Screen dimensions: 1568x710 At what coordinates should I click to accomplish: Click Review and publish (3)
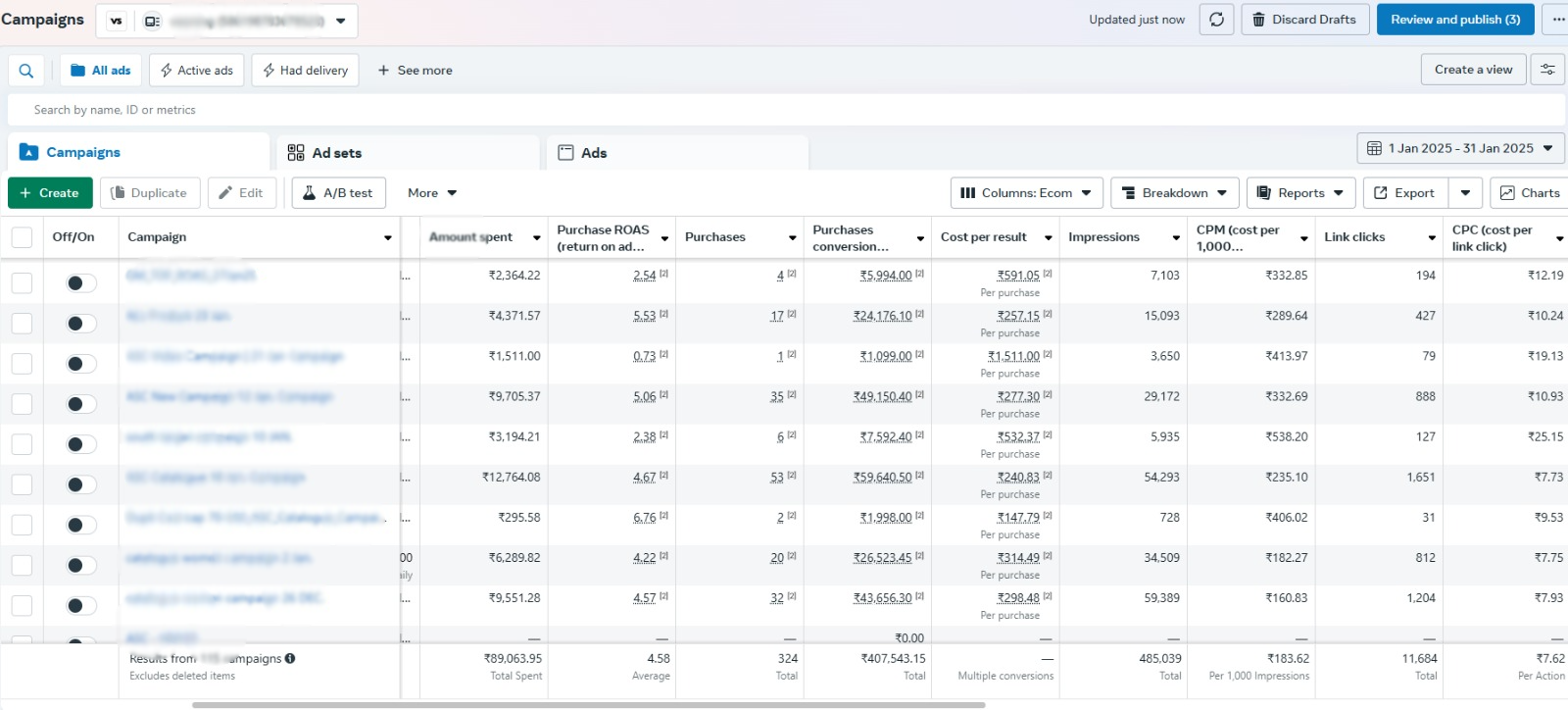tap(1455, 20)
